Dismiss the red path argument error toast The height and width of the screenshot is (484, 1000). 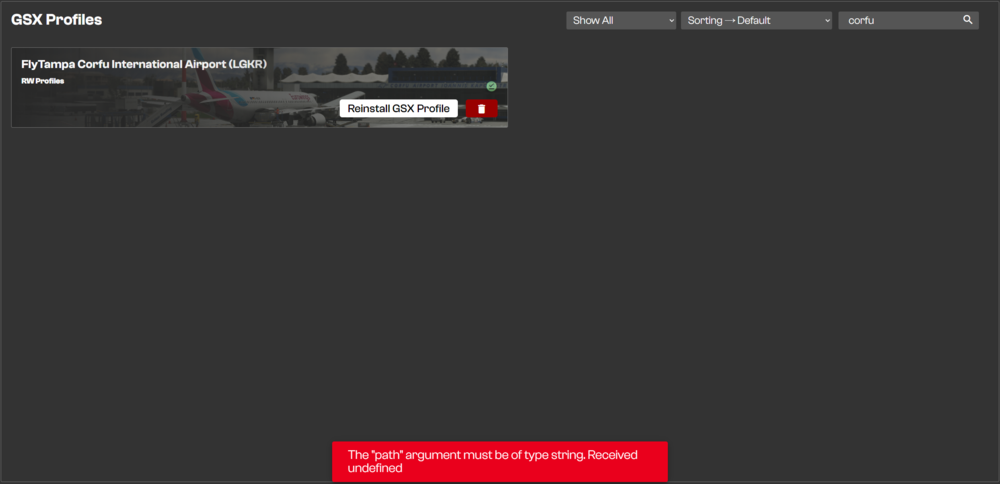click(499, 461)
